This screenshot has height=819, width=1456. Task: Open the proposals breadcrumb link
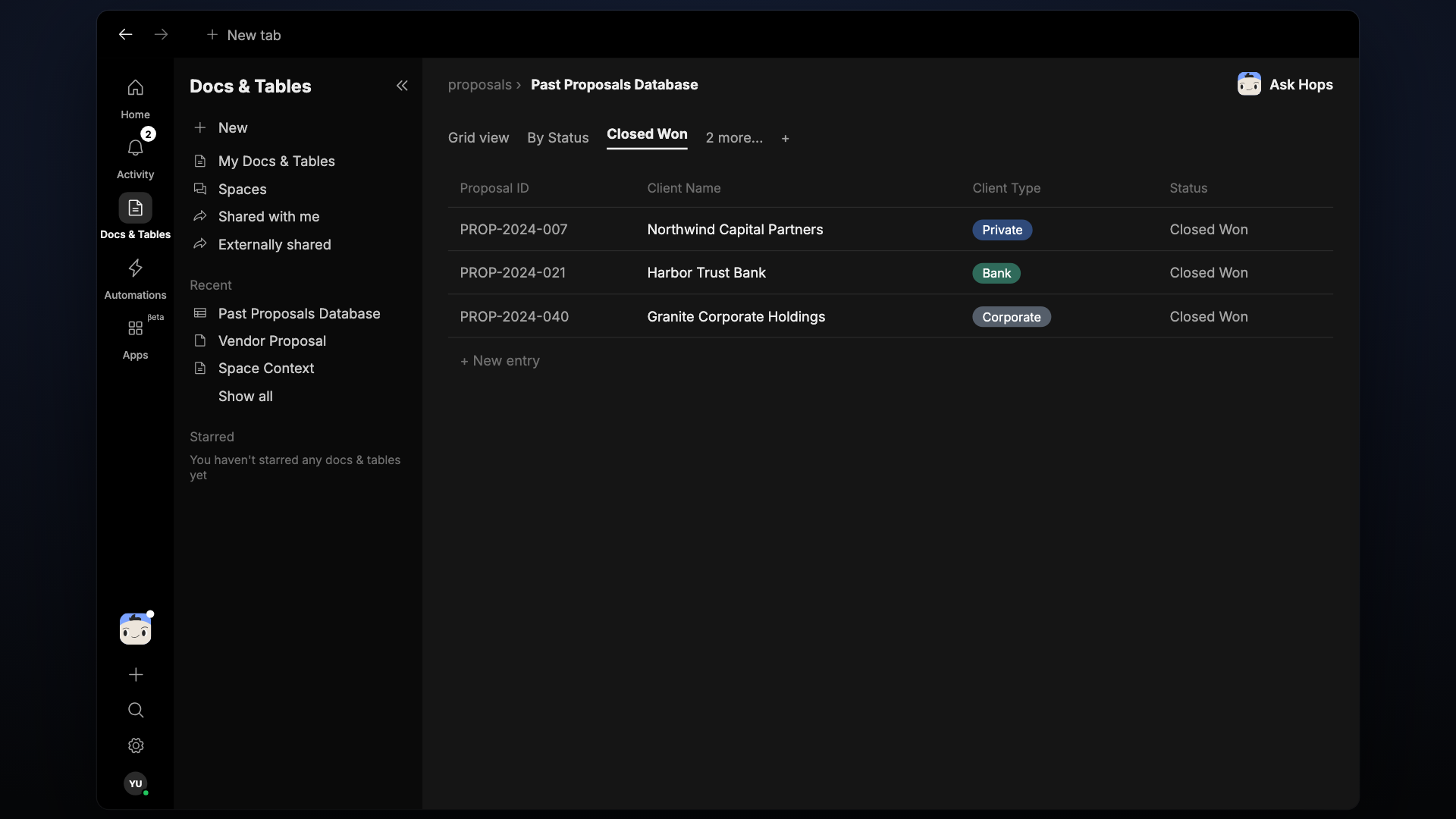[479, 85]
